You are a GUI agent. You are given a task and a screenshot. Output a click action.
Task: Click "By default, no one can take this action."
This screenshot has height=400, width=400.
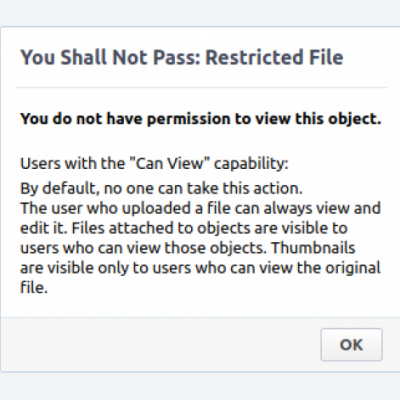pyautogui.click(x=161, y=188)
